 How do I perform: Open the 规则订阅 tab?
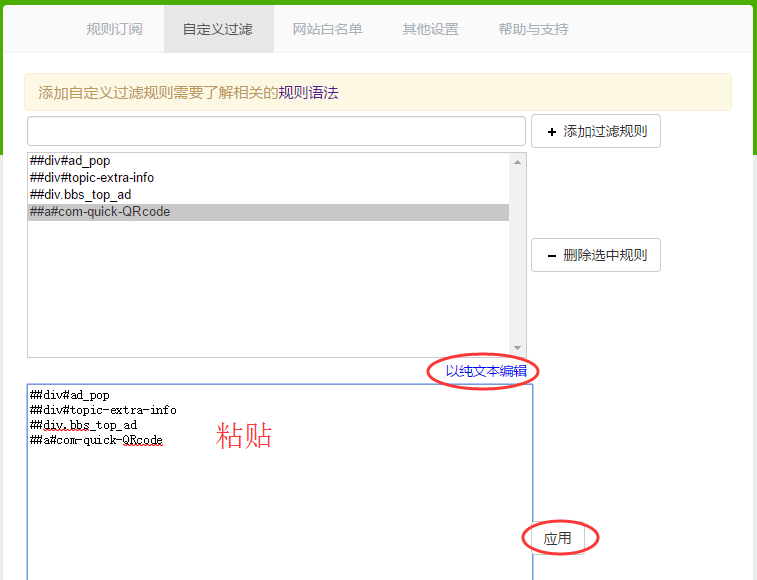coord(114,29)
